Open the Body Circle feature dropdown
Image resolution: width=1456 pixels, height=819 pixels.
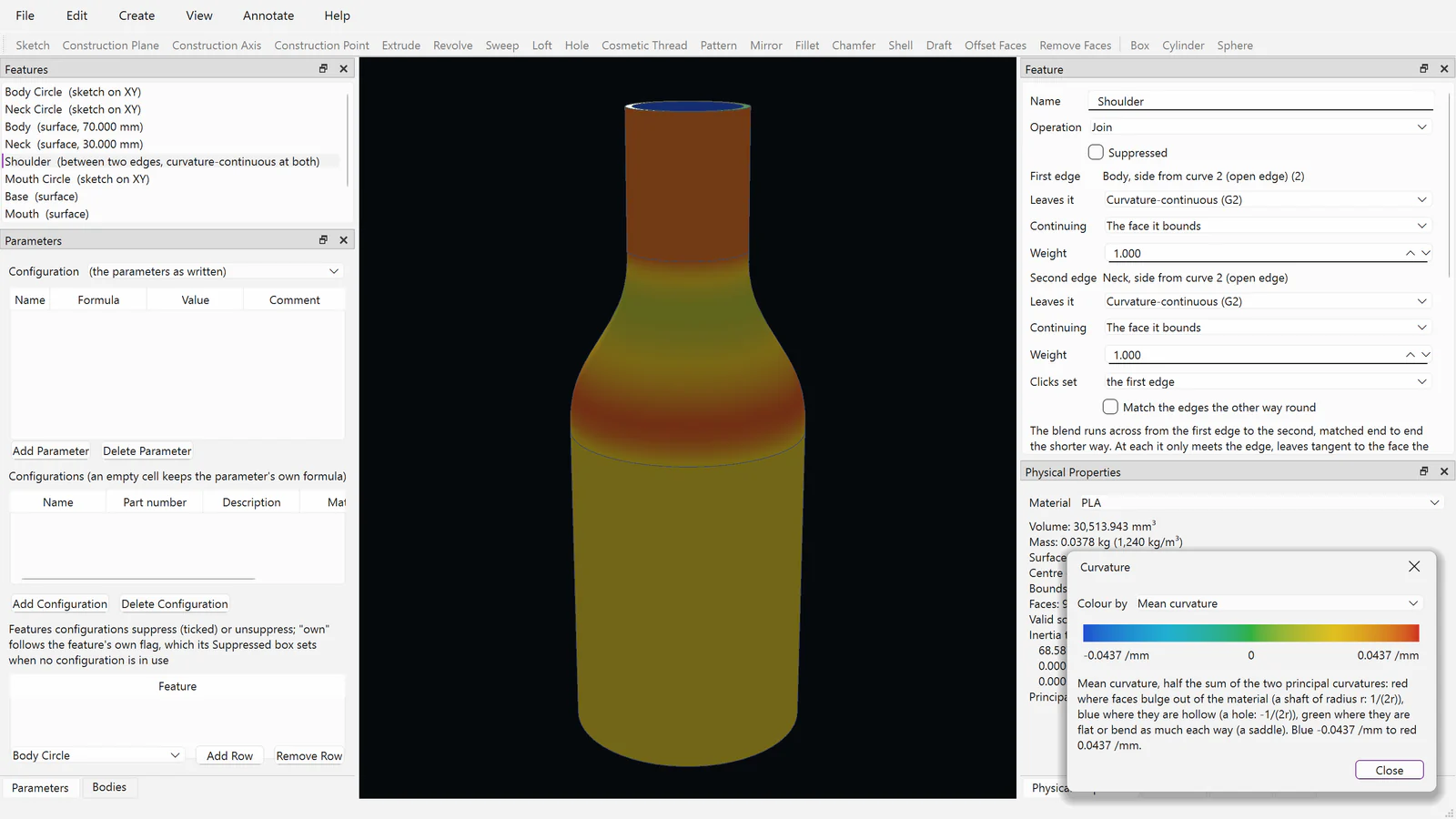[96, 755]
